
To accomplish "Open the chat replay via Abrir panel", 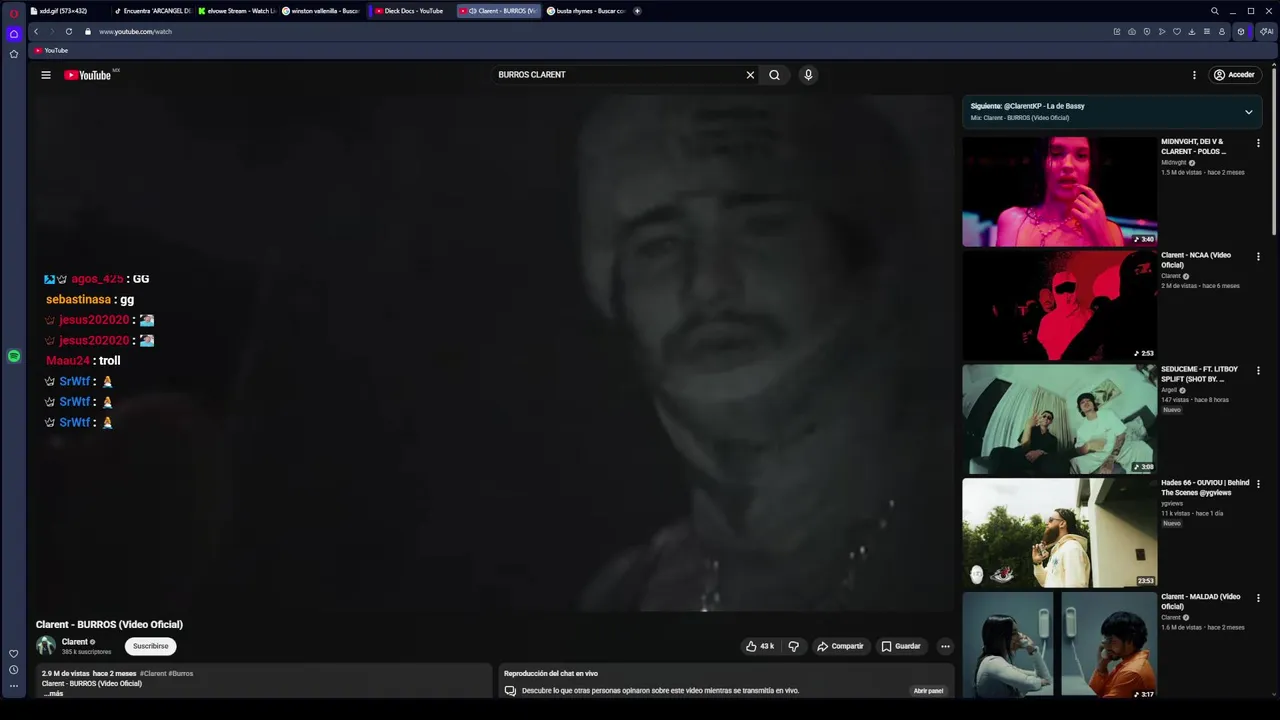I will [x=928, y=690].
